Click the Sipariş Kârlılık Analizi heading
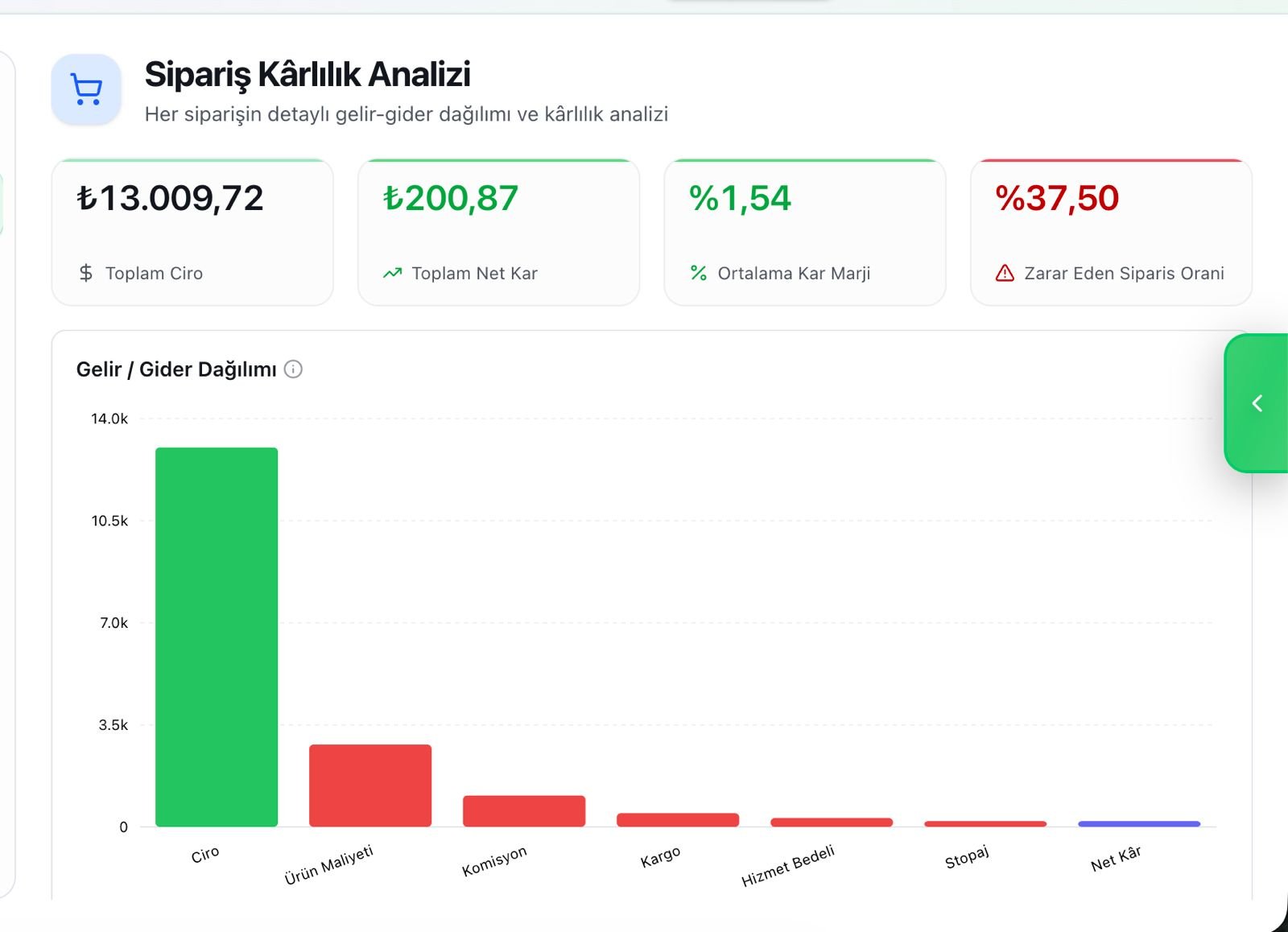 [308, 74]
